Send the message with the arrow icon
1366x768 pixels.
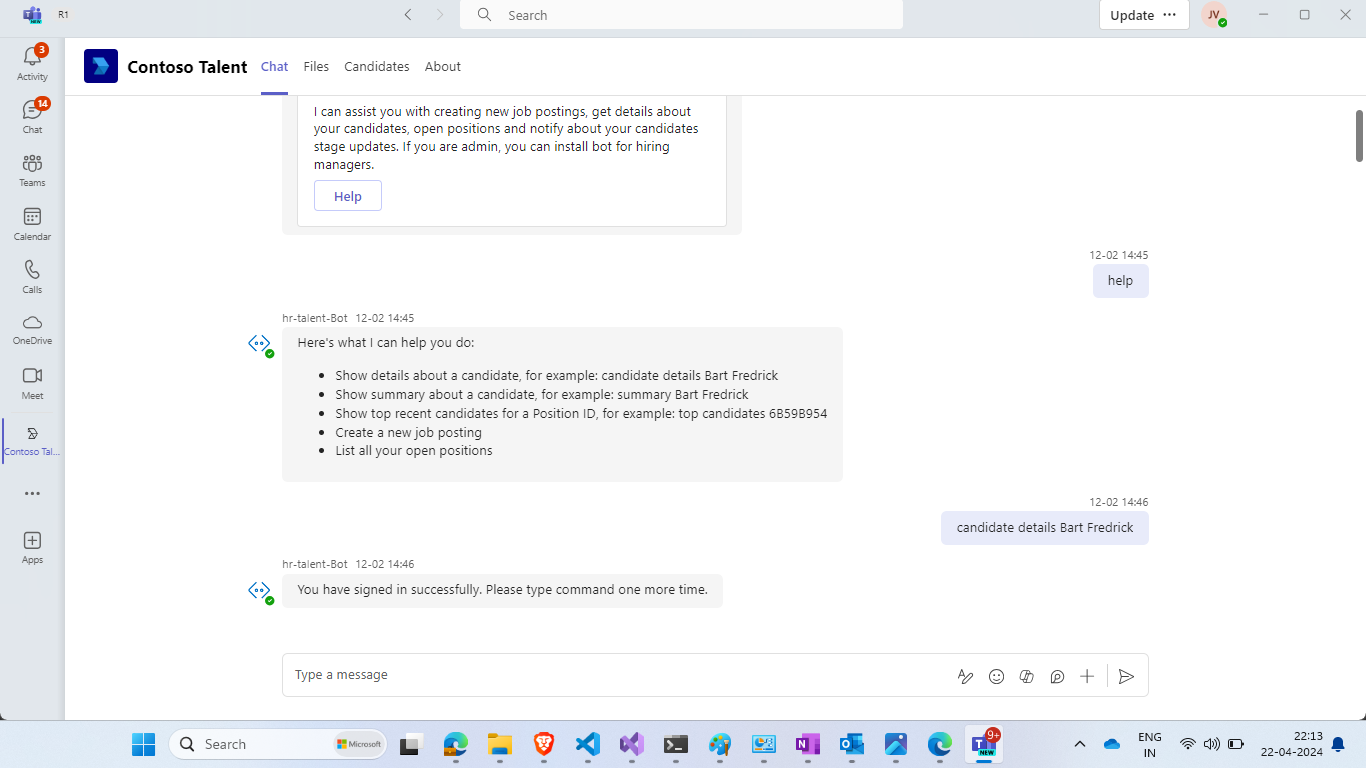[x=1126, y=676]
